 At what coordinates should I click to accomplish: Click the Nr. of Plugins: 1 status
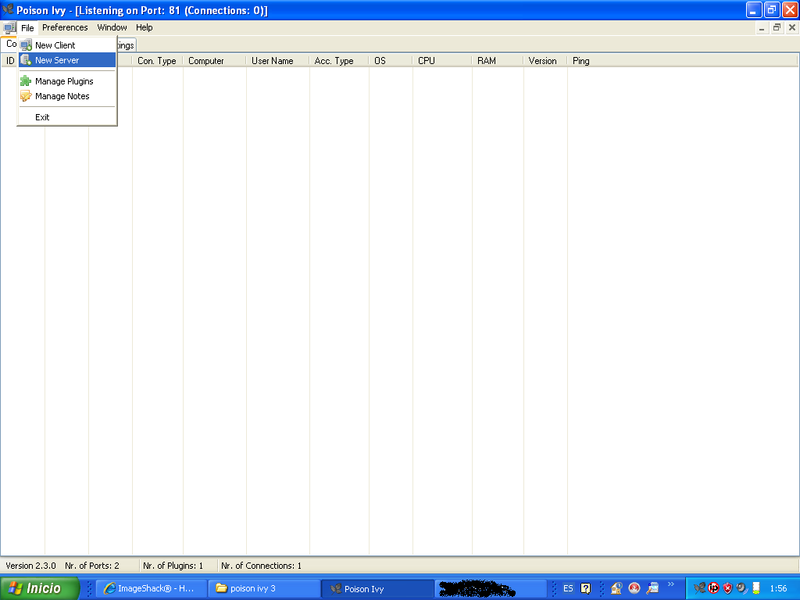(173, 565)
